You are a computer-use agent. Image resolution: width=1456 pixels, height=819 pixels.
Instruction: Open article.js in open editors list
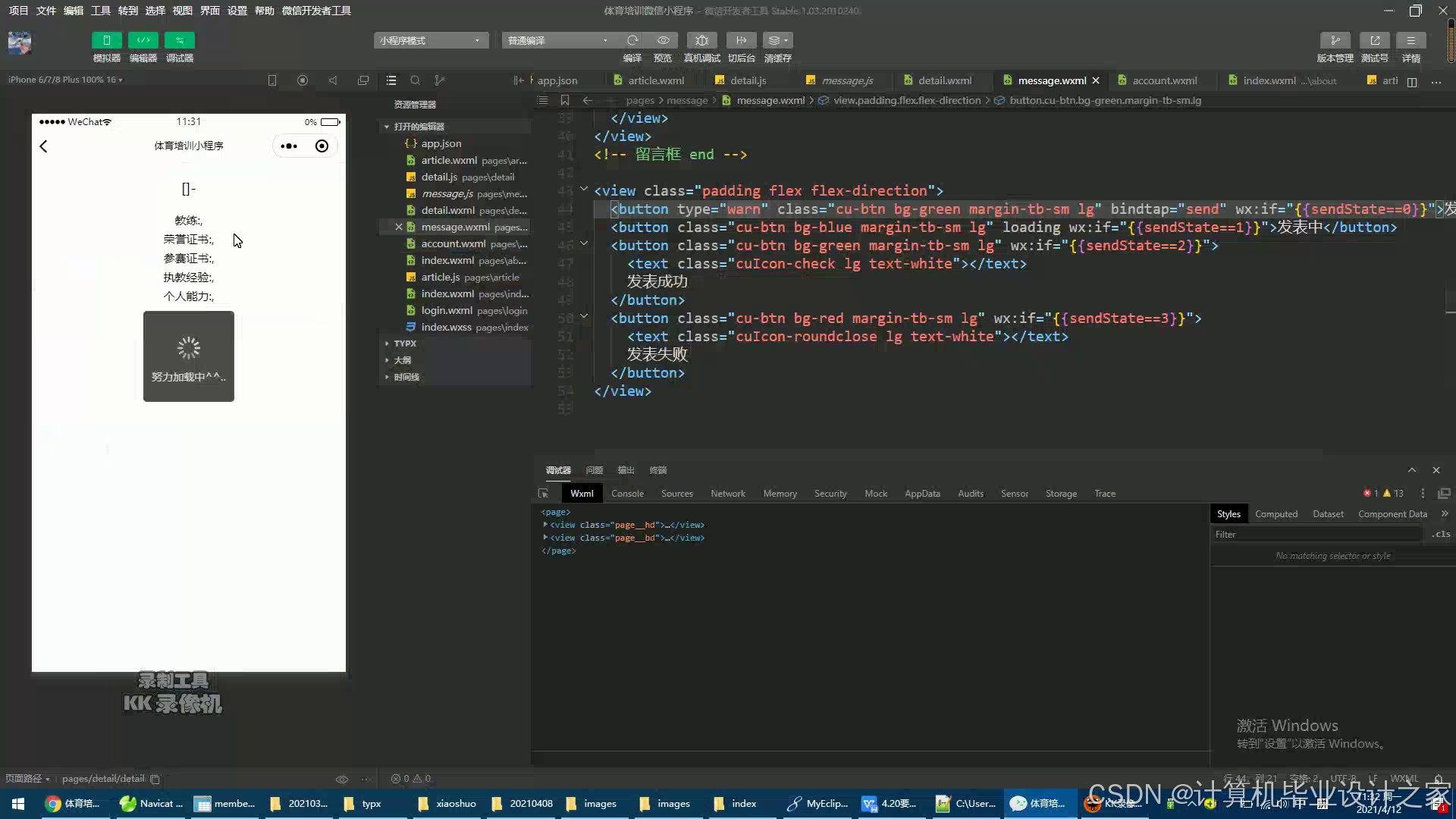pyautogui.click(x=440, y=278)
